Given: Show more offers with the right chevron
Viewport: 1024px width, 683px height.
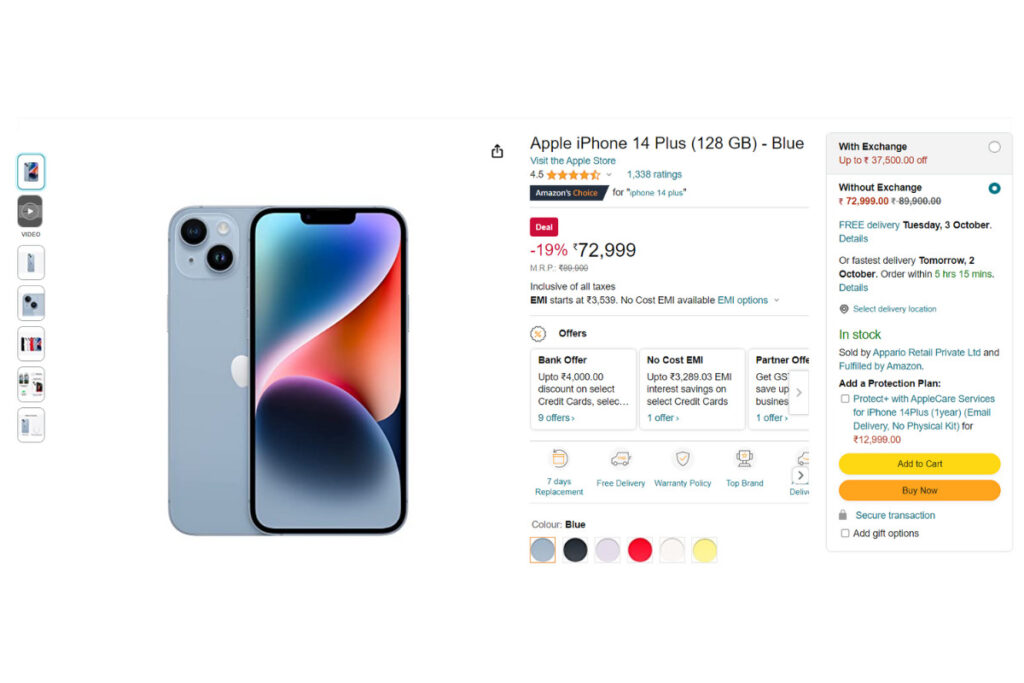Looking at the screenshot, I should click(x=799, y=392).
